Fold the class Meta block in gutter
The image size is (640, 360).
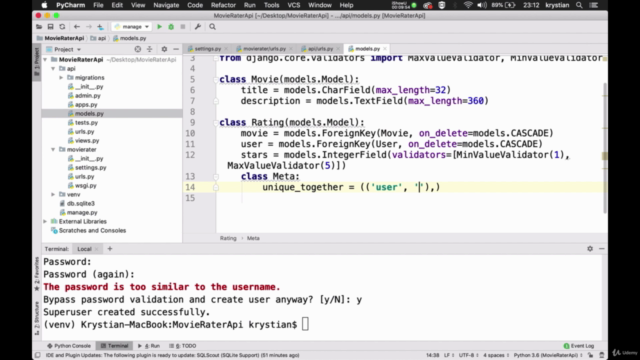[x=216, y=177]
